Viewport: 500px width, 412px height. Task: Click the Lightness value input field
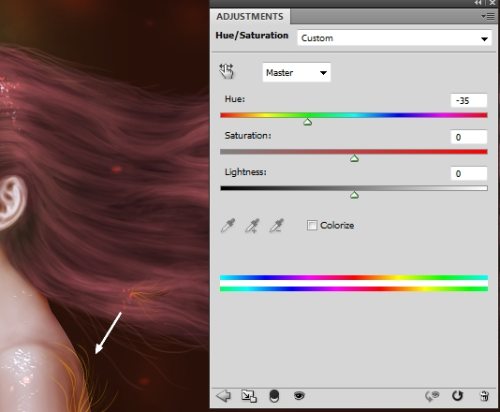coord(469,174)
